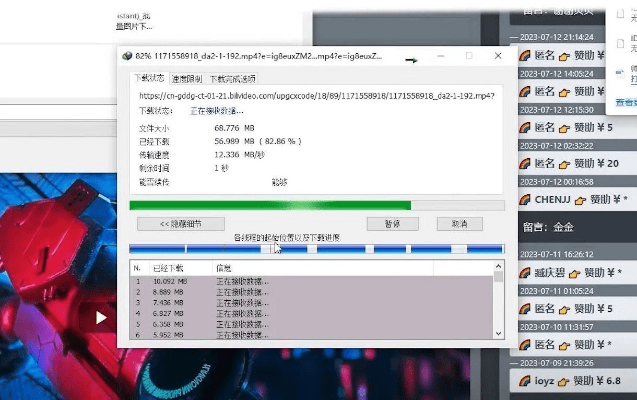
Task: Click the 2023-07-11 16:26:12 timestamp
Action: coord(557,255)
